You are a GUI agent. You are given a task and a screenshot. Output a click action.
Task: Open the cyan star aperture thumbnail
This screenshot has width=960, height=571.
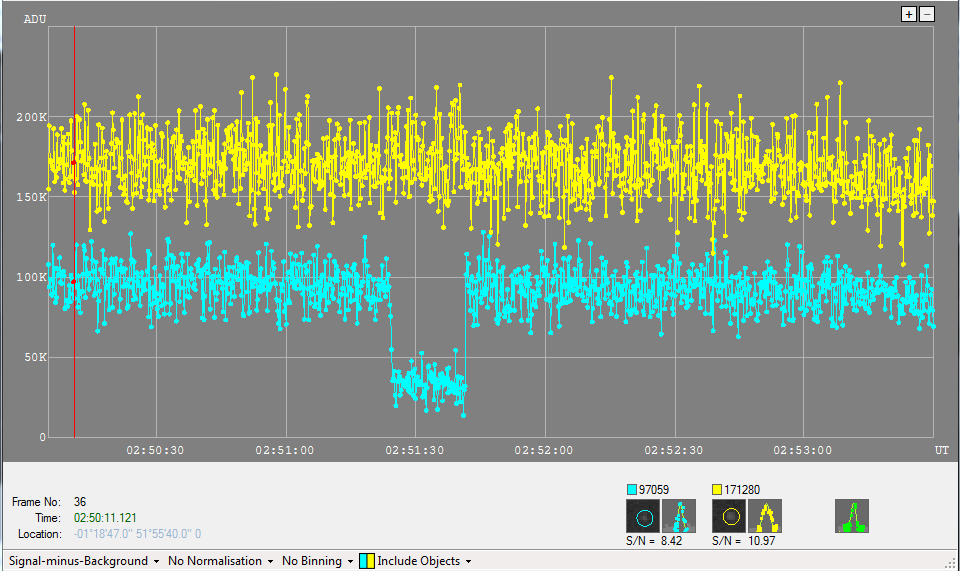tap(643, 517)
